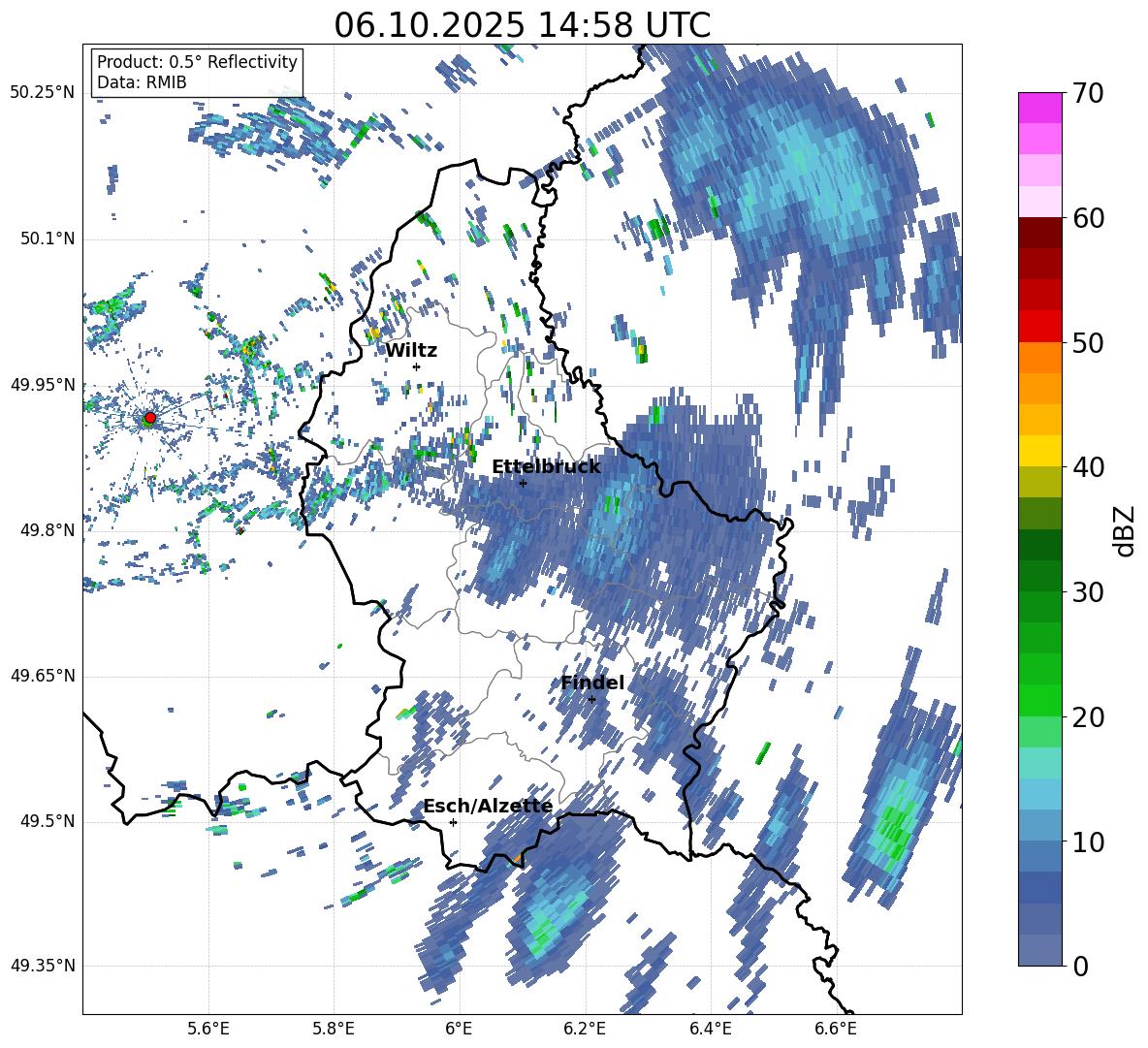Click the Esch/Alzette city label
This screenshot has width=1148, height=1048.
coord(488,807)
